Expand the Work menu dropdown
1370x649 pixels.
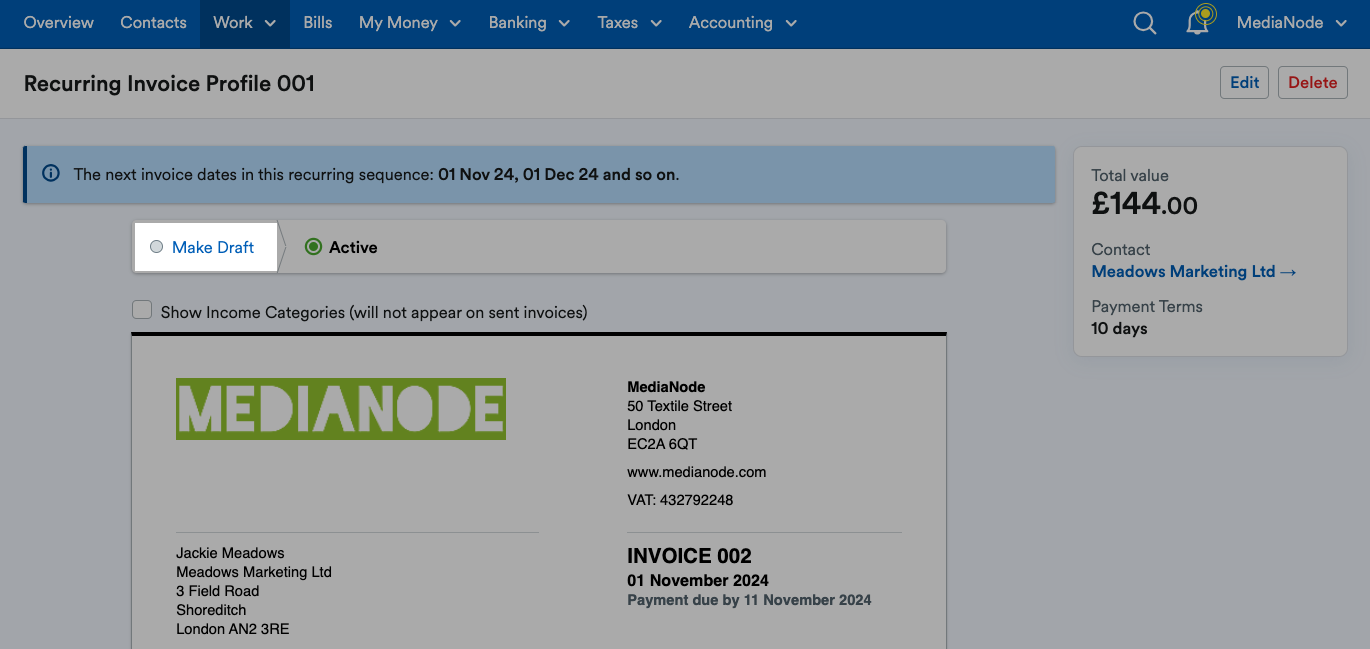click(x=244, y=22)
